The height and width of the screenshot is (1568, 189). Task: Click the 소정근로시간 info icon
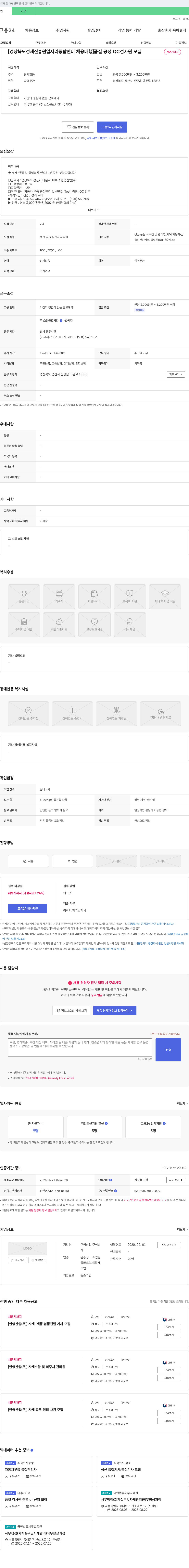pyautogui.click(x=61, y=321)
